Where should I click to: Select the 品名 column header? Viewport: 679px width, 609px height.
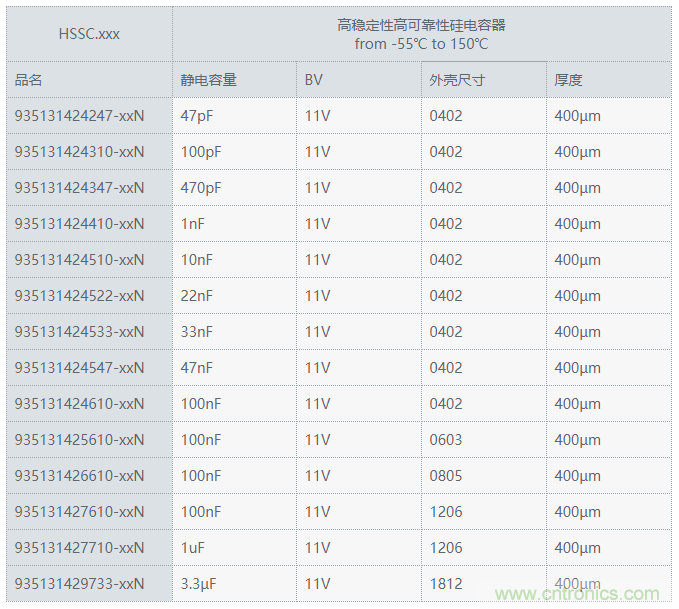click(29, 80)
